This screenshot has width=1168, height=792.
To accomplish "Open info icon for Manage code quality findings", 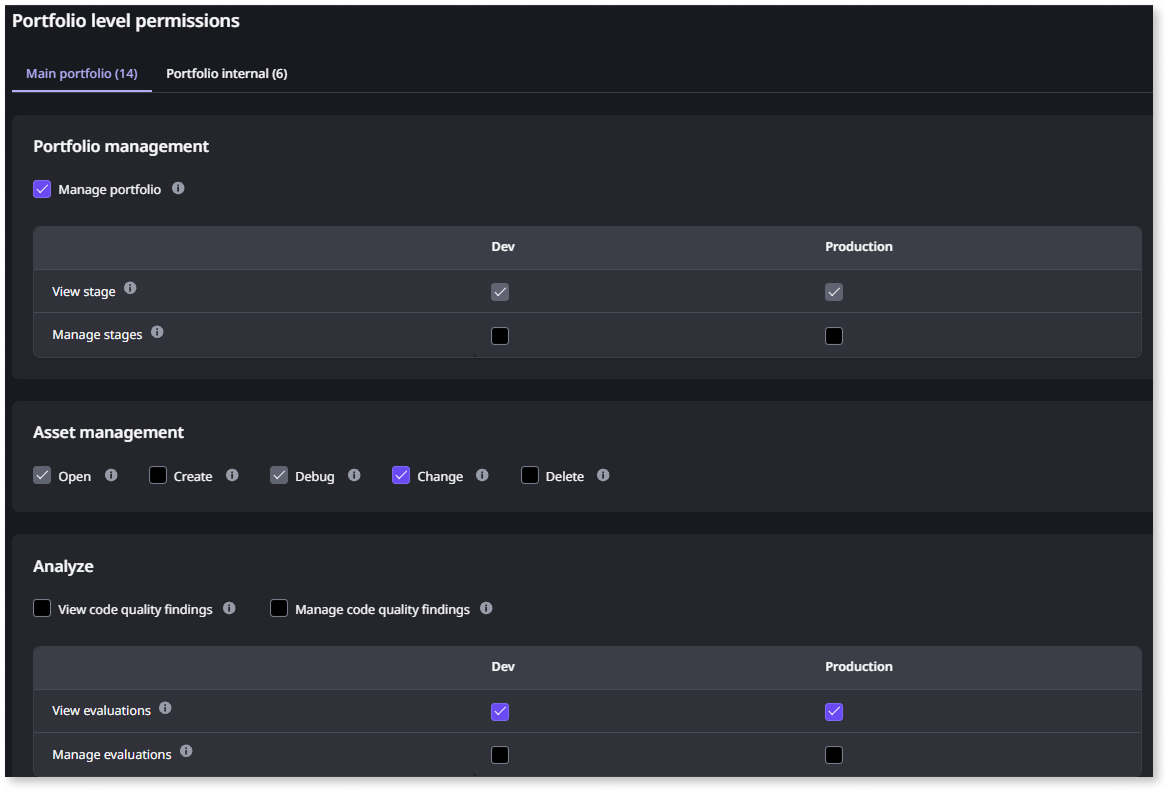I will pyautogui.click(x=486, y=609).
